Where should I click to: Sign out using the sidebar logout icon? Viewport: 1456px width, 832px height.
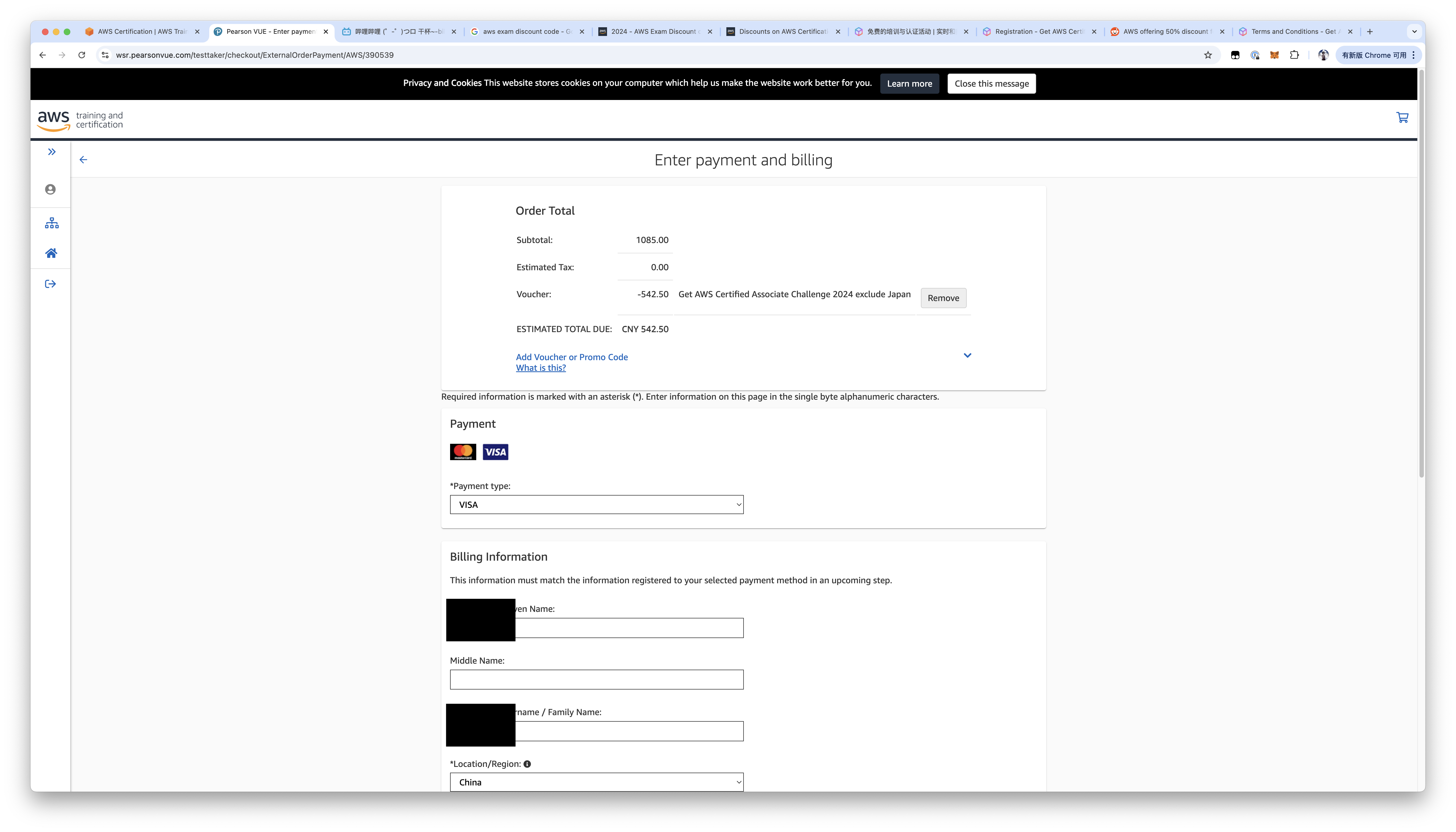point(50,284)
